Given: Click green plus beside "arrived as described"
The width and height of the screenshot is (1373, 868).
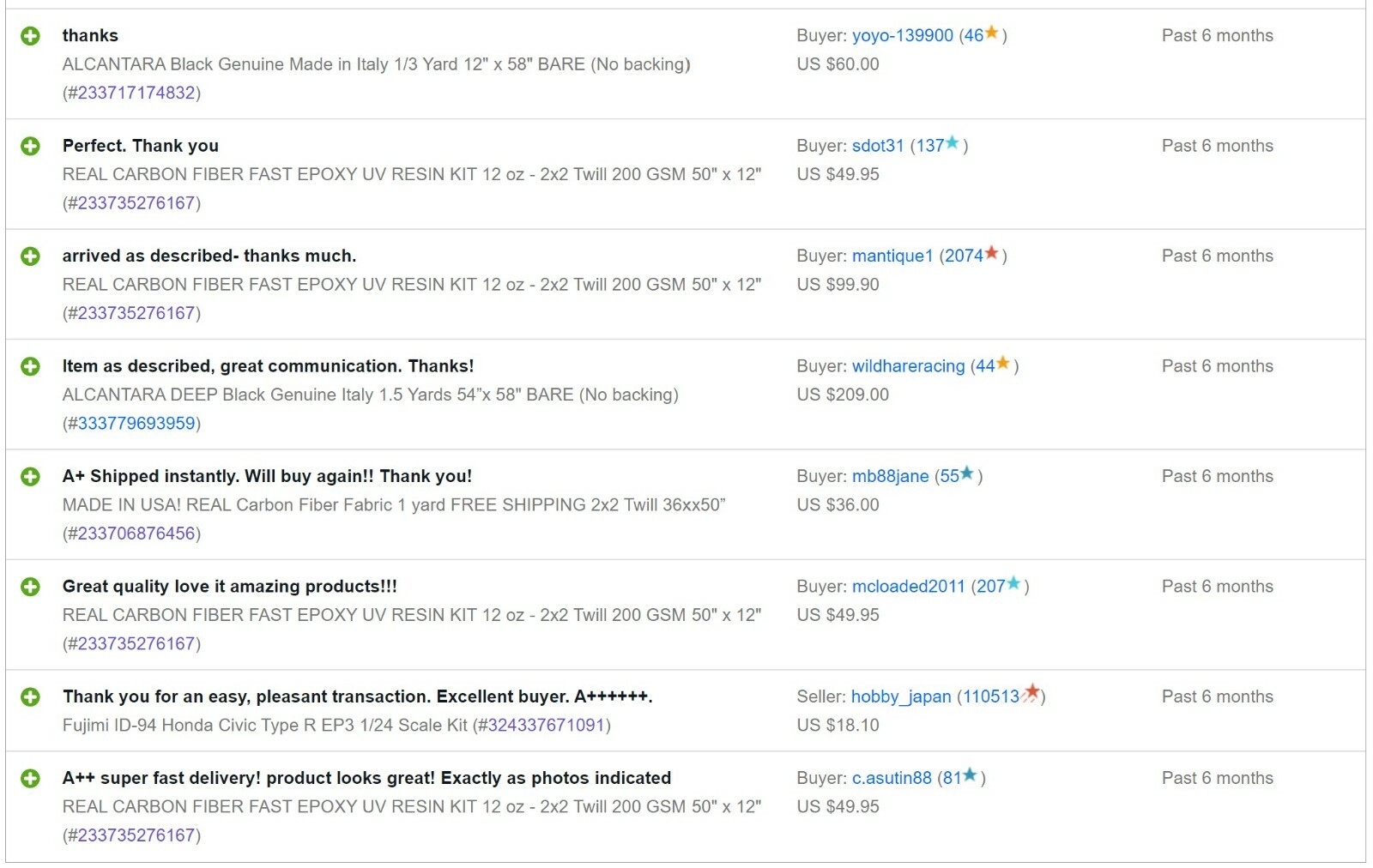Looking at the screenshot, I should coord(30,256).
